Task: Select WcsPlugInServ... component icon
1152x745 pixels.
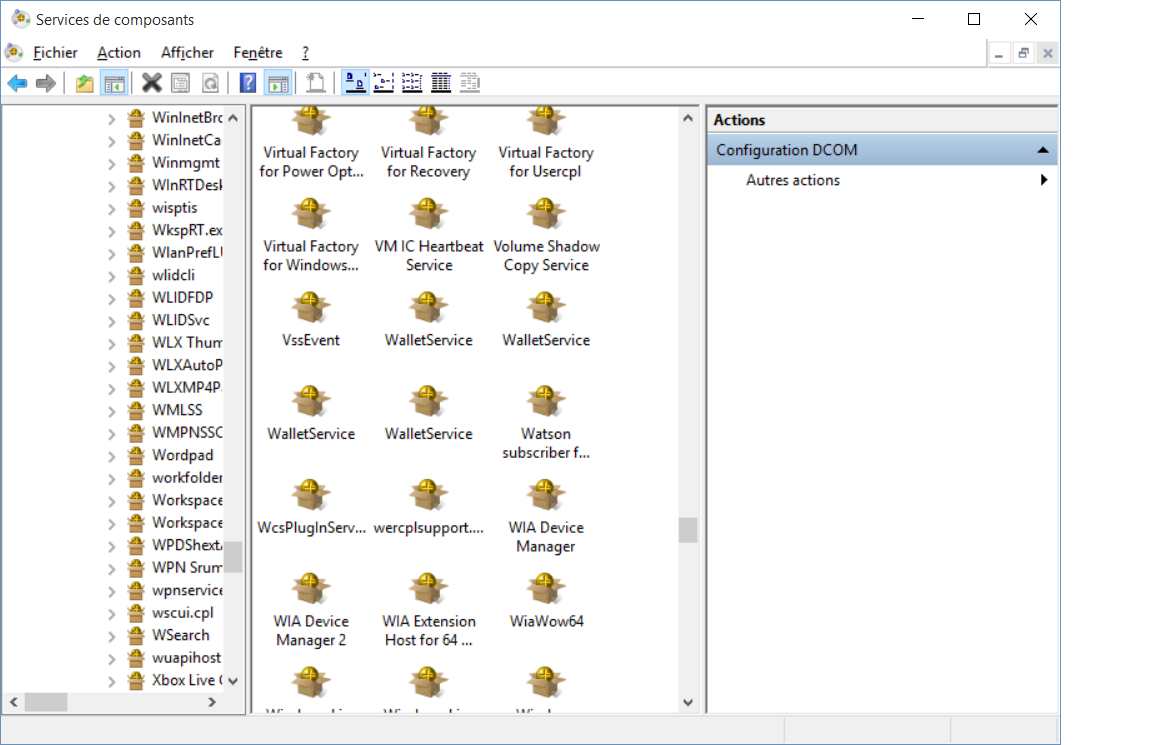Action: tap(311, 507)
